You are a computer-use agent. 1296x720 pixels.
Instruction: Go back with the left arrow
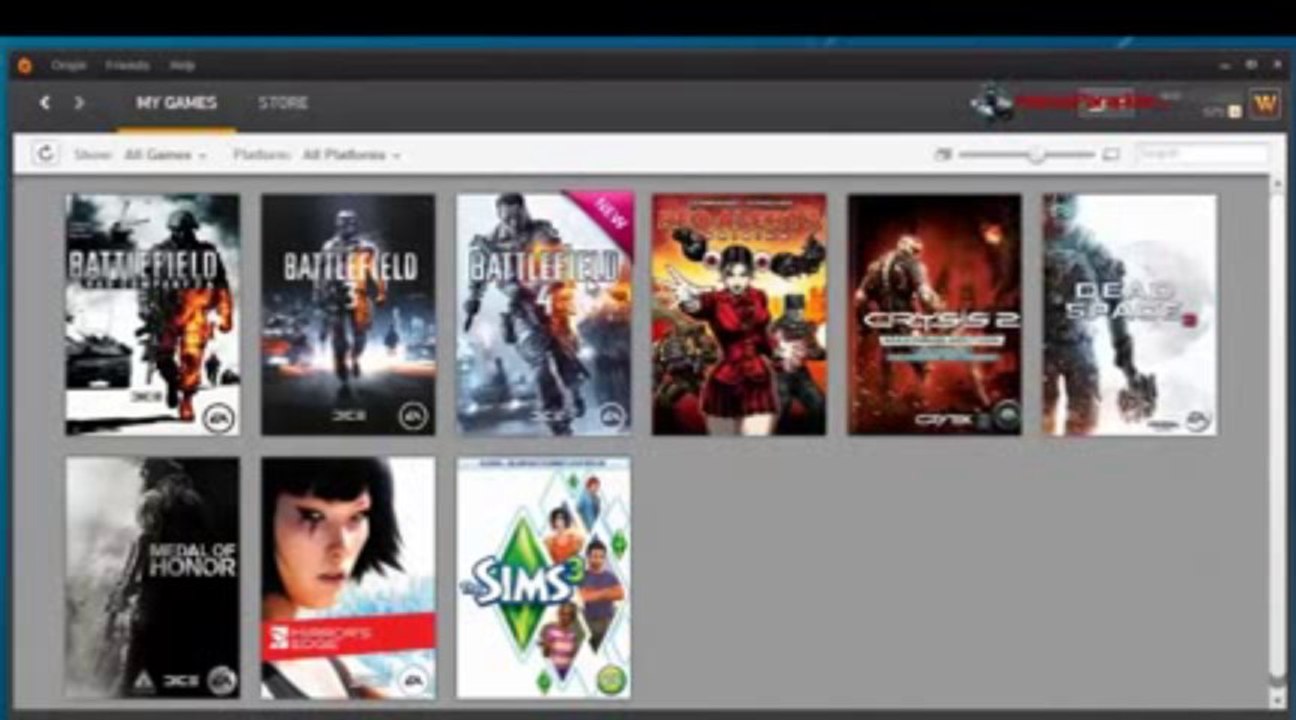(x=44, y=102)
